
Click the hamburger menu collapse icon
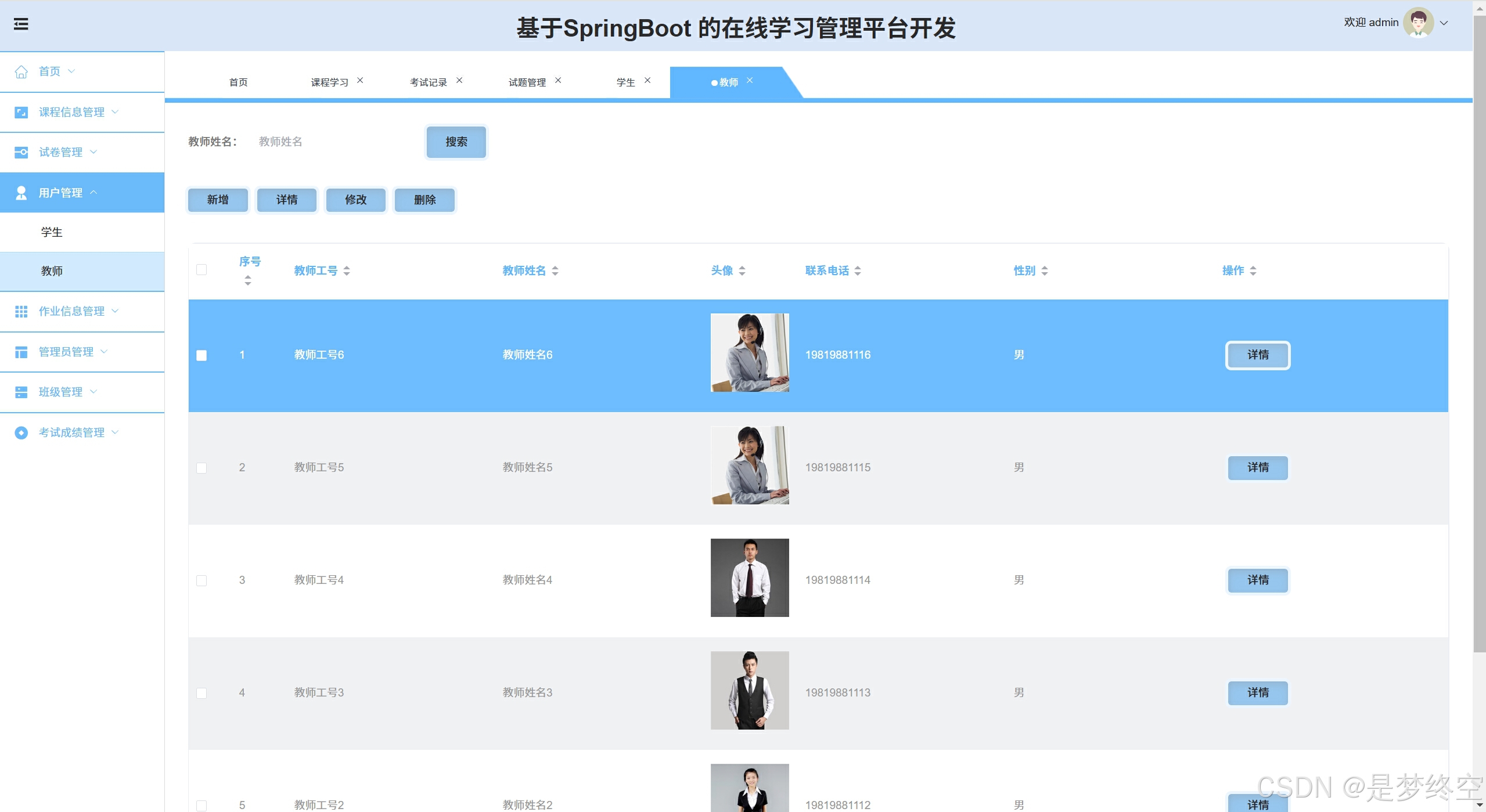pos(21,24)
